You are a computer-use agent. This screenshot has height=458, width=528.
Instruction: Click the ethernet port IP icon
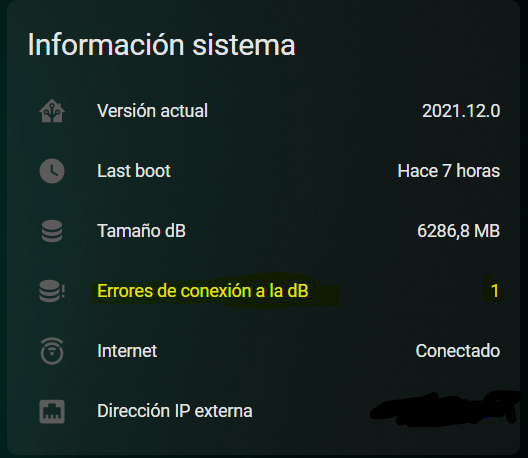click(52, 411)
